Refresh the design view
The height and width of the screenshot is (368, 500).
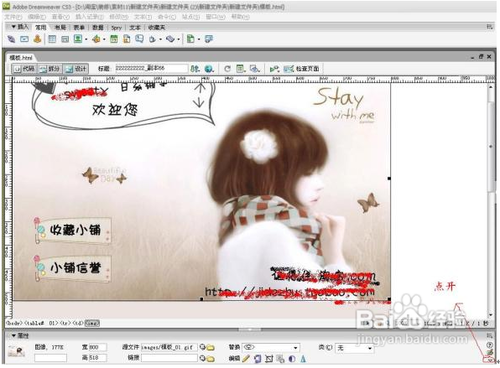pyautogui.click(x=227, y=69)
